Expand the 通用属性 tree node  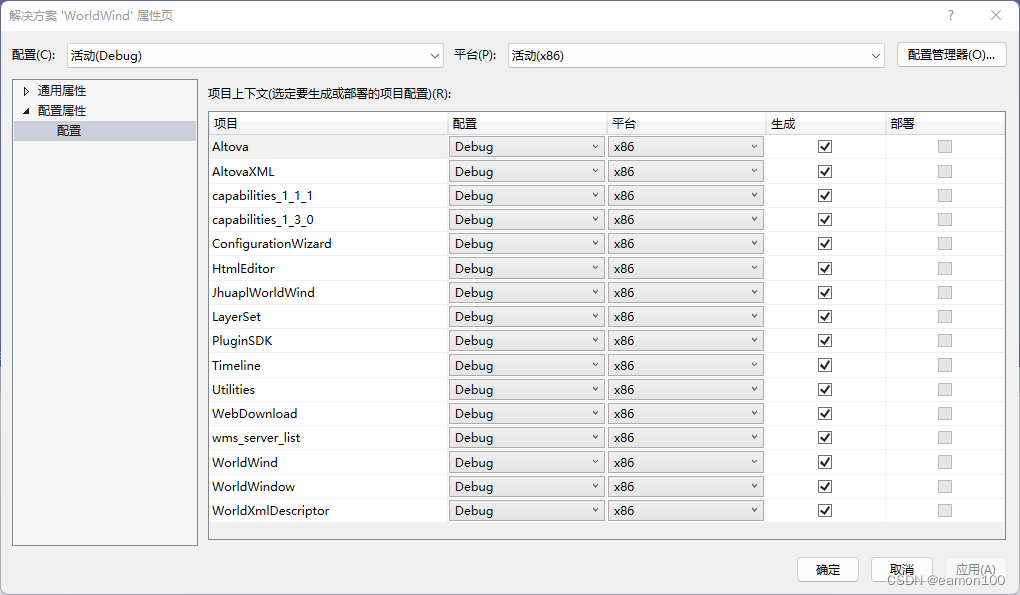25,90
